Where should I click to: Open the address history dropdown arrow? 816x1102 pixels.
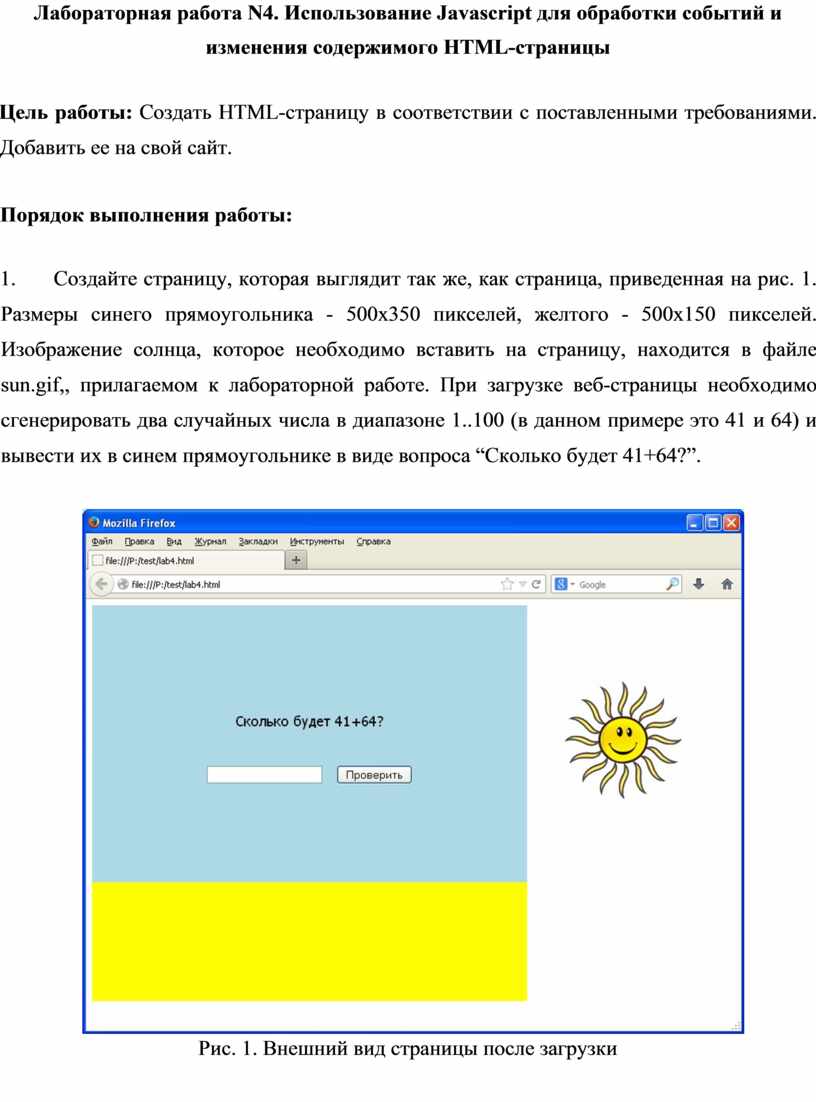click(522, 584)
